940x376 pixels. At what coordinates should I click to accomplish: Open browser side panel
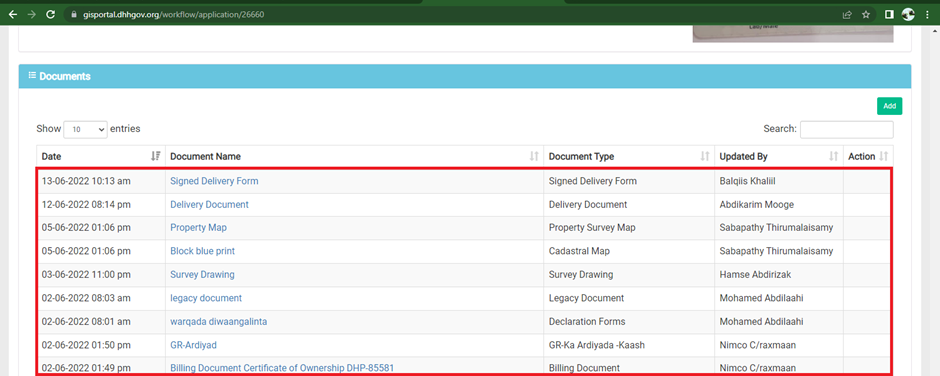click(x=890, y=14)
